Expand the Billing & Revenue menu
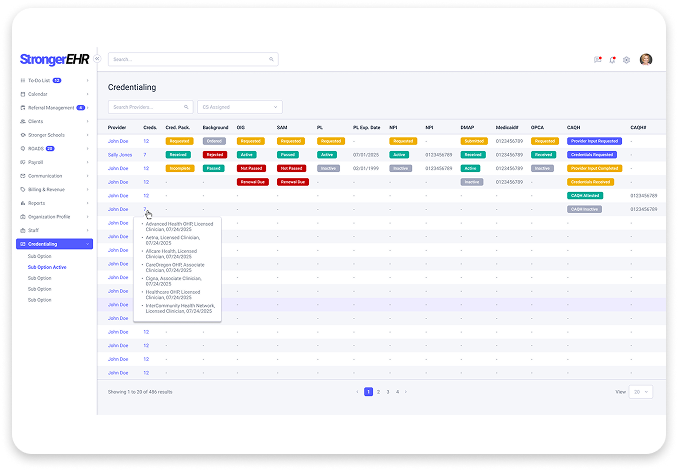The image size is (678, 470). (x=89, y=188)
